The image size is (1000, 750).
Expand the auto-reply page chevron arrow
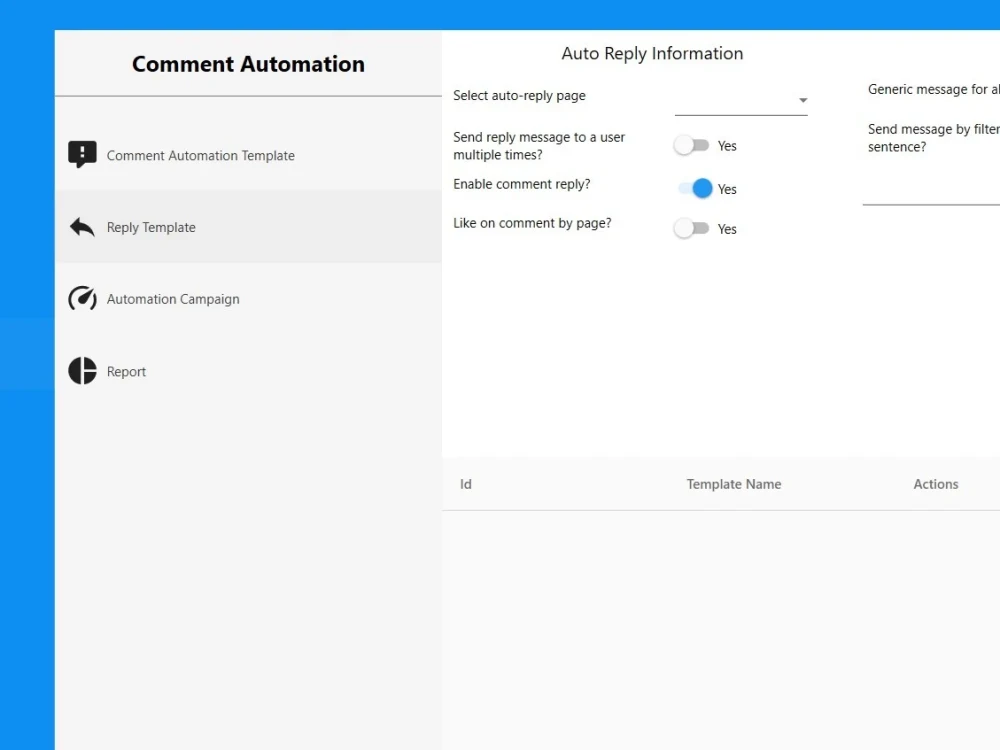pos(803,100)
